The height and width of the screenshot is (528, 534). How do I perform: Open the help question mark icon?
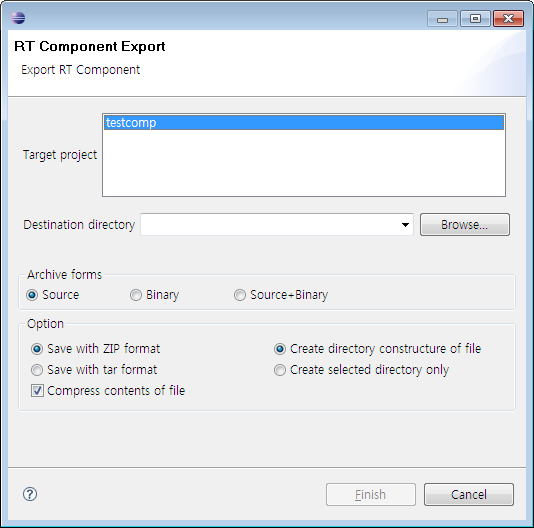pyautogui.click(x=30, y=494)
